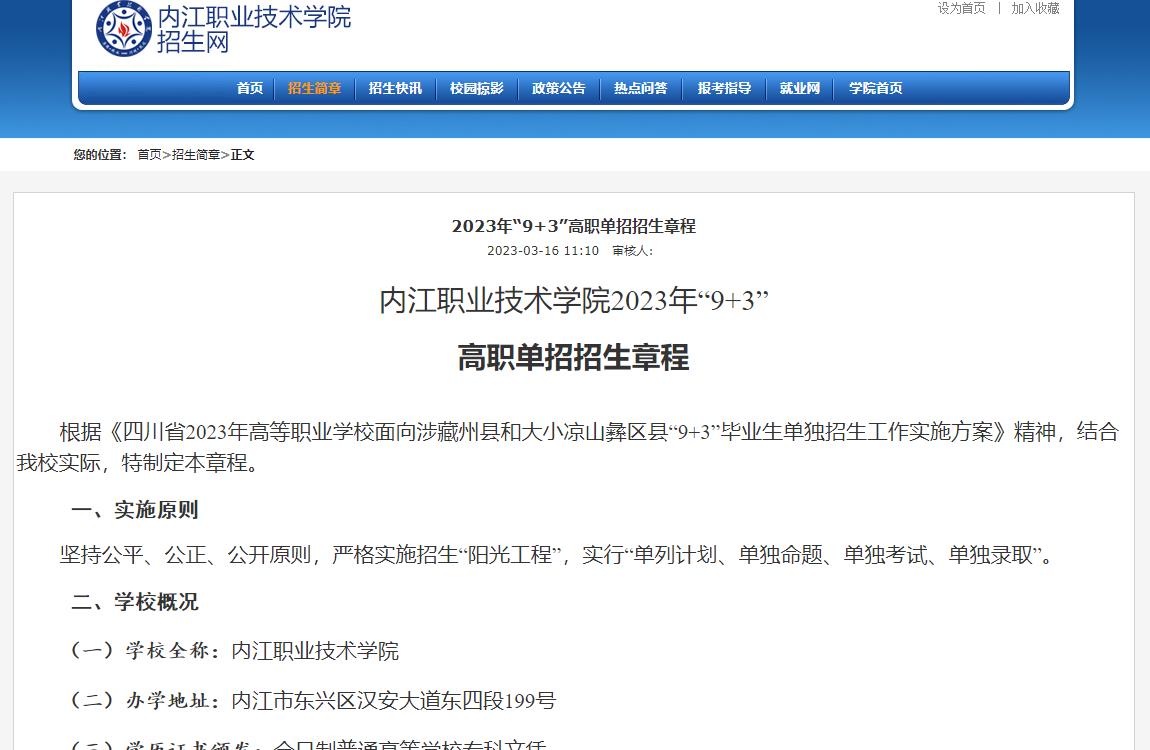The image size is (1150, 750).
Task: Click the 您的位置 label
Action: click(100, 155)
